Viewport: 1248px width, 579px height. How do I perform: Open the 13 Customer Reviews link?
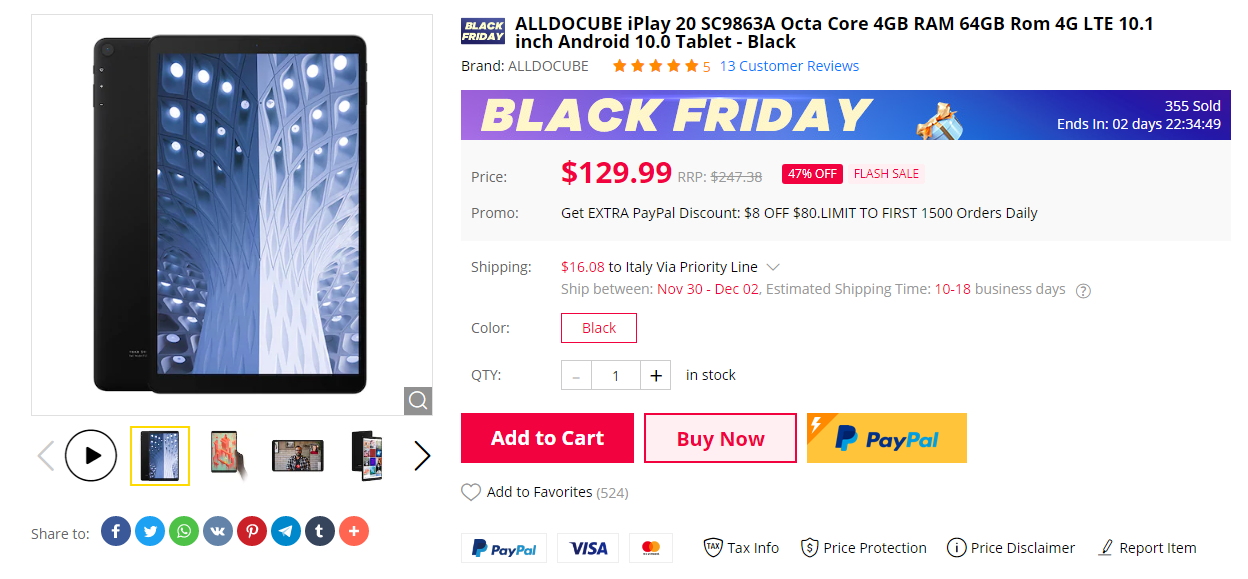789,65
